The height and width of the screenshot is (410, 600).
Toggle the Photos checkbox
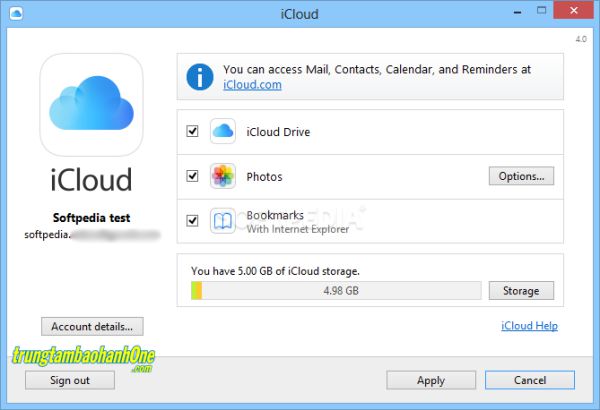[192, 176]
